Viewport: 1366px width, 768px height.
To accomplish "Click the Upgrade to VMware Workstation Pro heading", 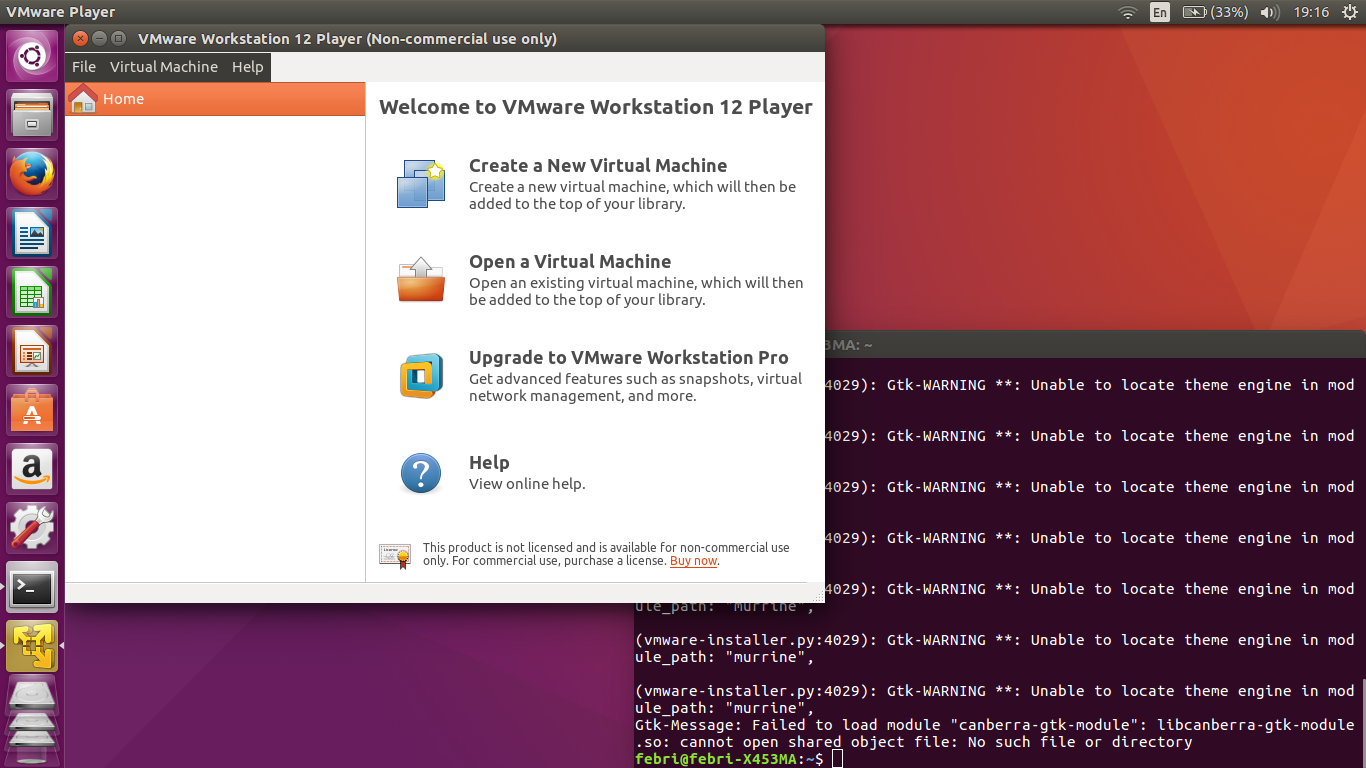I will click(x=629, y=358).
